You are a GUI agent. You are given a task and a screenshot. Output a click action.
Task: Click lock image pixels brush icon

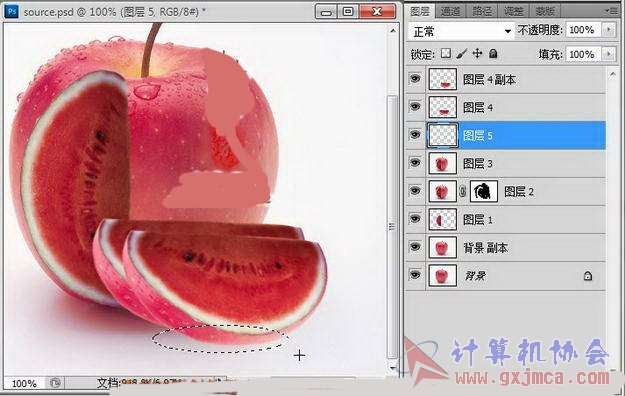coord(462,53)
